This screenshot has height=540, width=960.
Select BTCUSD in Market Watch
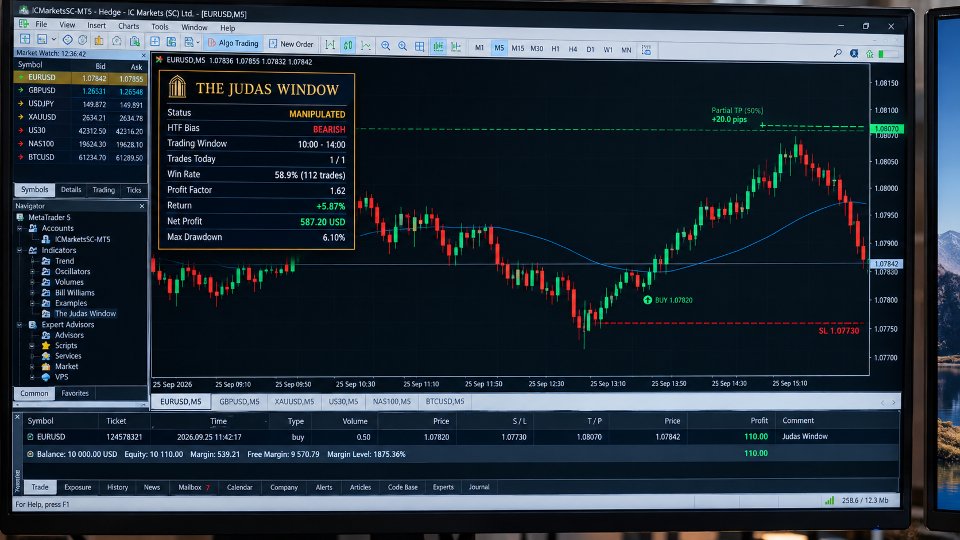(x=80, y=157)
